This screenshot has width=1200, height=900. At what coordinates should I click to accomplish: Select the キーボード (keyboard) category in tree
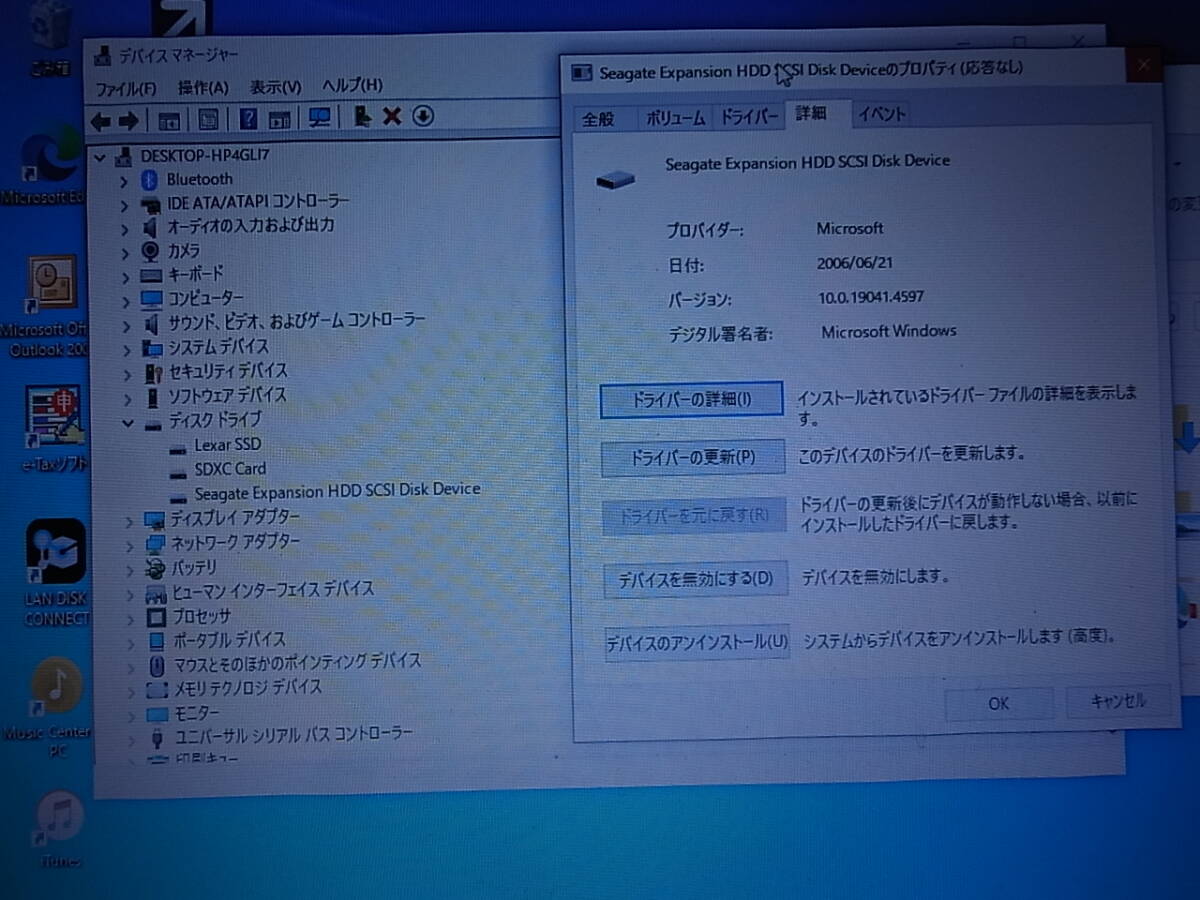pyautogui.click(x=195, y=274)
